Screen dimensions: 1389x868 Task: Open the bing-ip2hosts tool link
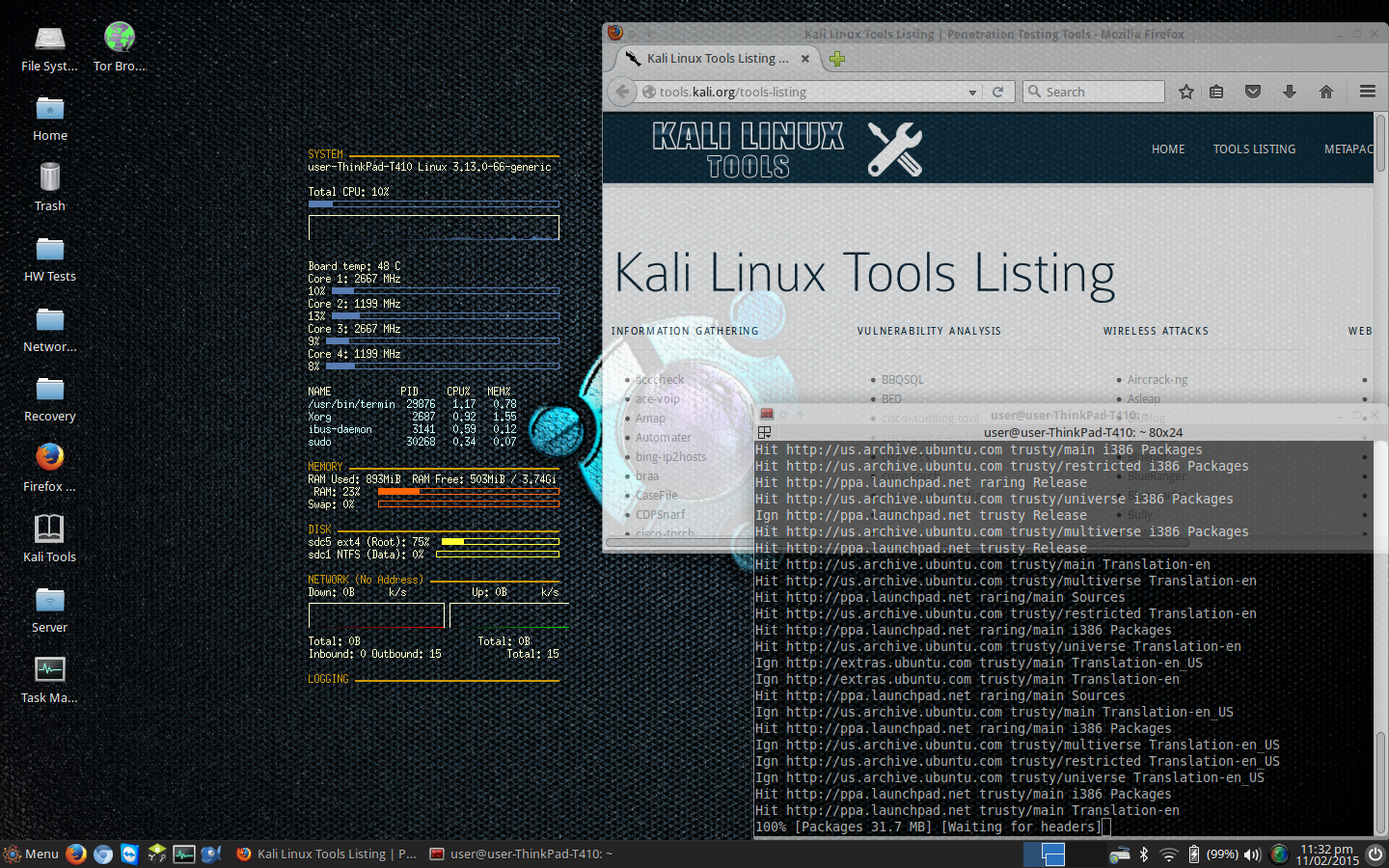(671, 457)
